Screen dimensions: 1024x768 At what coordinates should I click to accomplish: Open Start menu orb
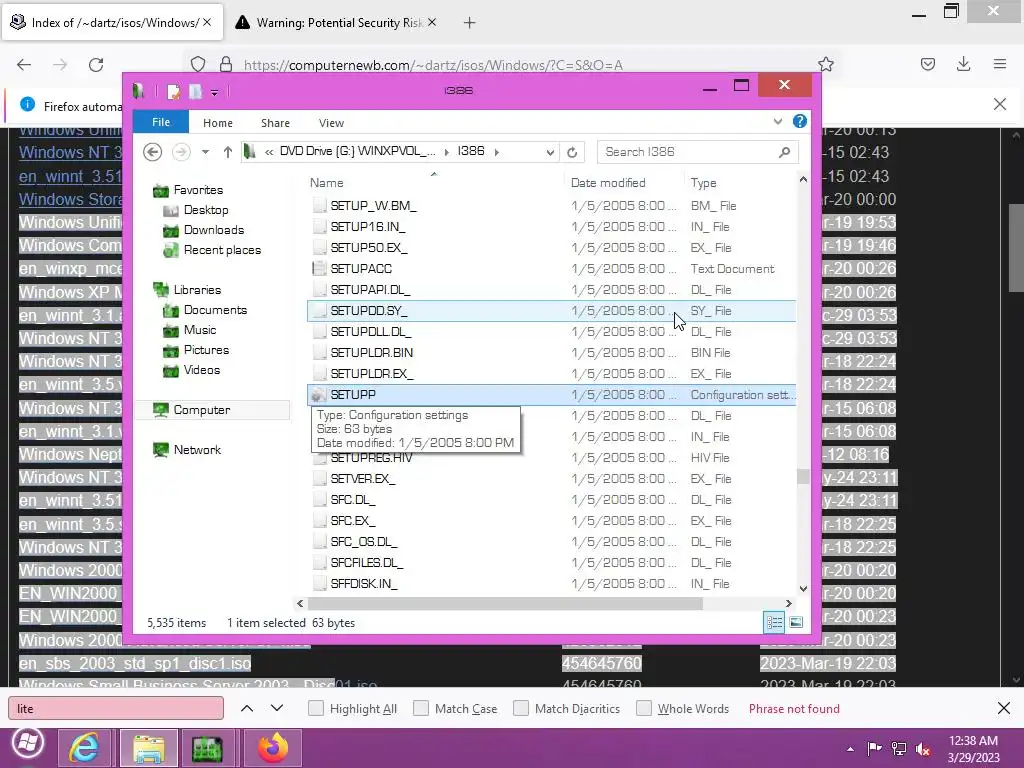coord(27,743)
